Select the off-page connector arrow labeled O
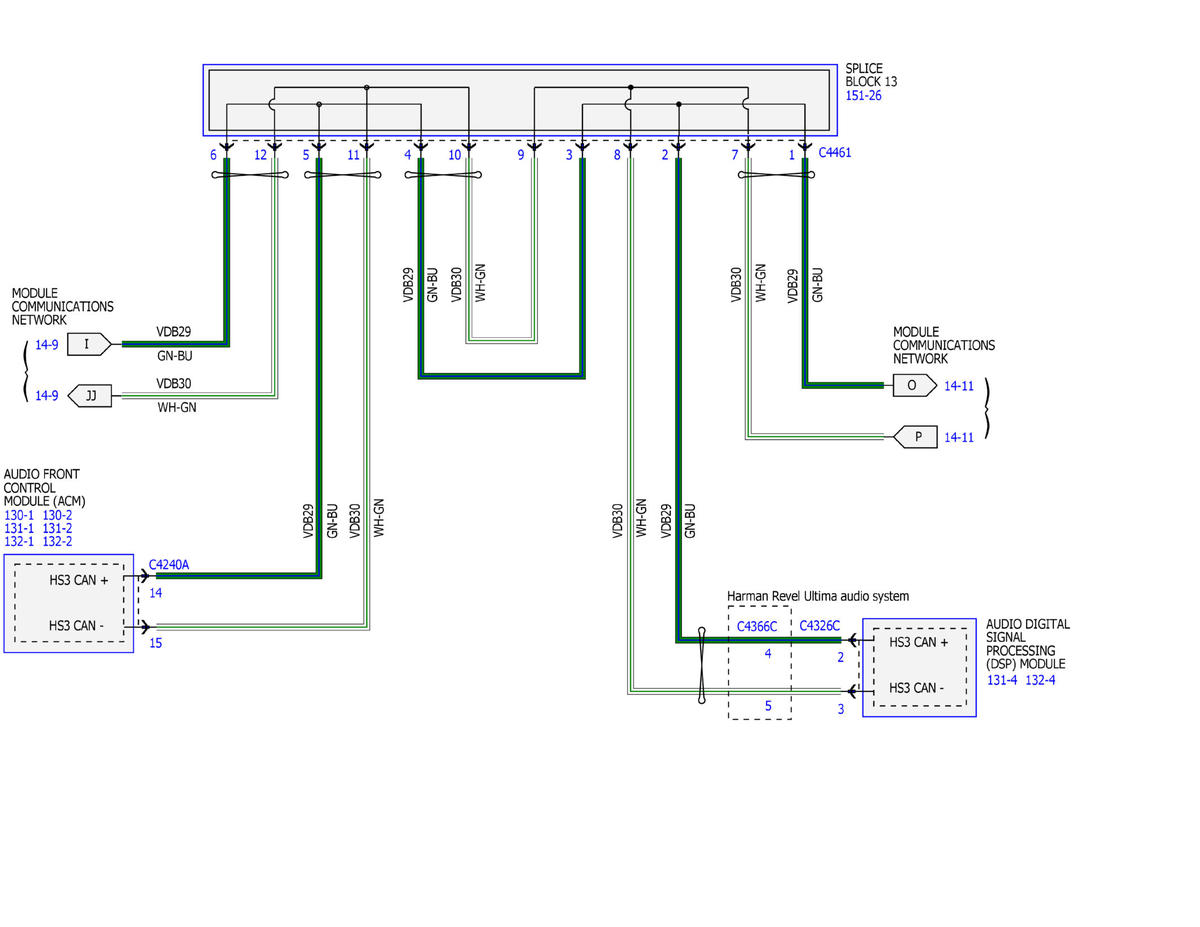This screenshot has height=927, width=1200. click(x=915, y=385)
